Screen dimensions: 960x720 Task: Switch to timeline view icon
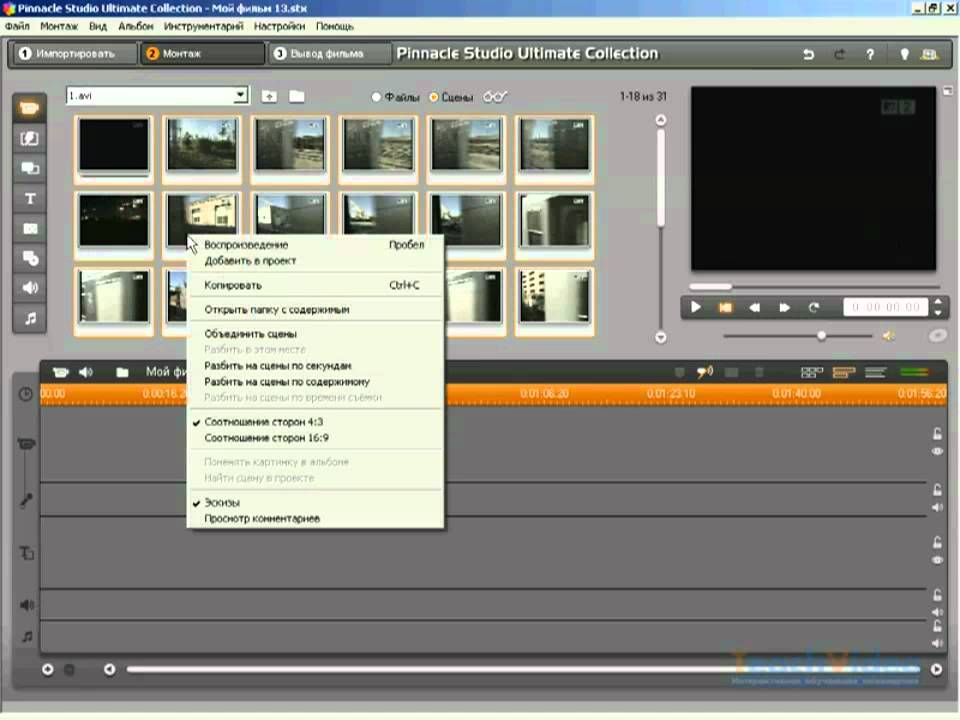coord(844,372)
